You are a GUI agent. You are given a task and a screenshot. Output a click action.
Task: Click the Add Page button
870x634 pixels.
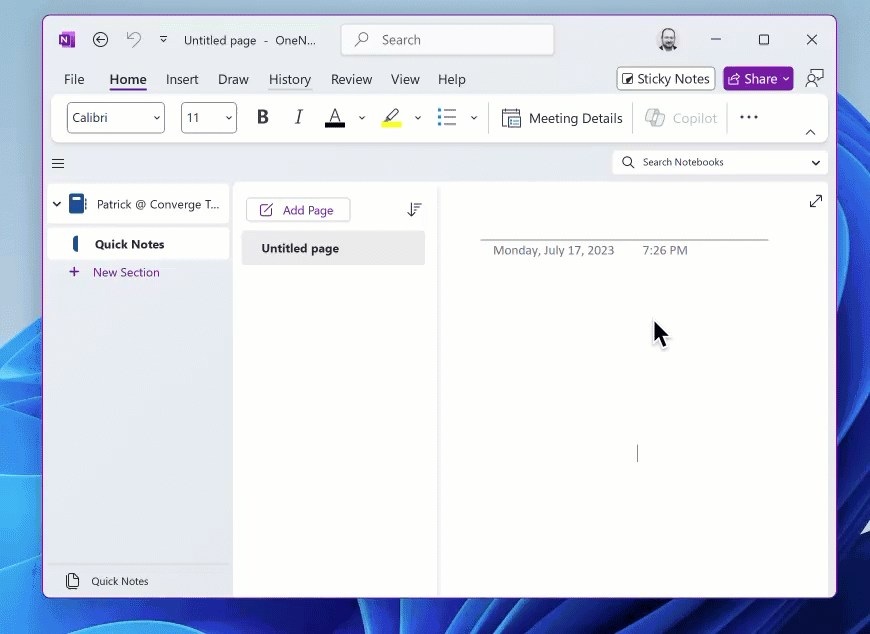(x=297, y=210)
